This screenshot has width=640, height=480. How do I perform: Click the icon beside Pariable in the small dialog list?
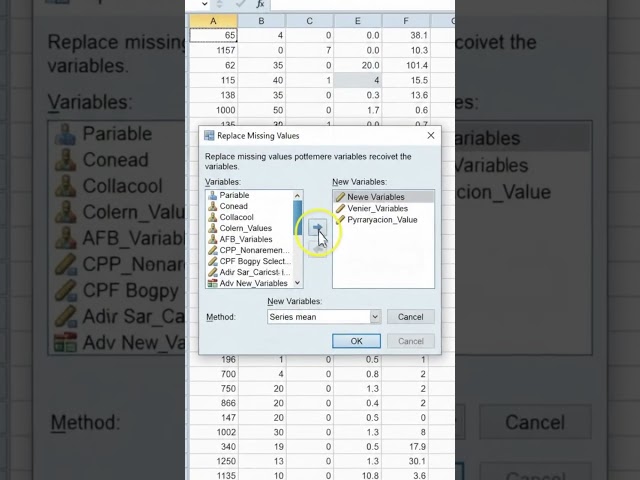point(212,195)
